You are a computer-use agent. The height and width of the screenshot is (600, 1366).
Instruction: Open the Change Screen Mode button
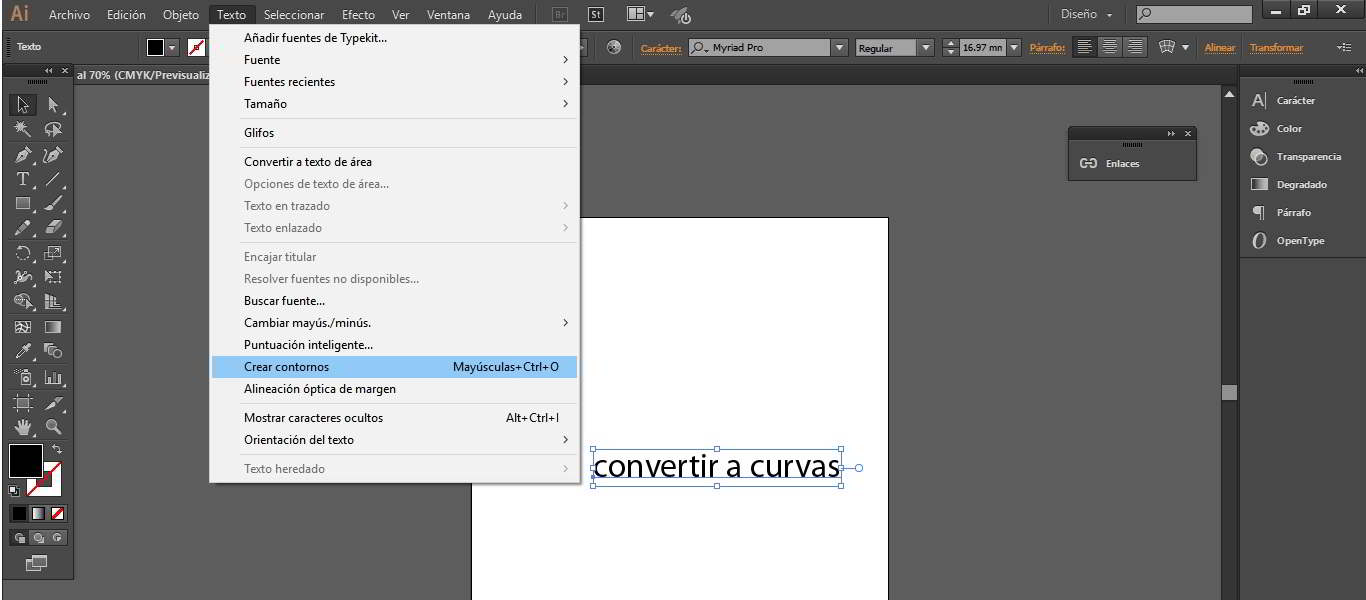tap(37, 563)
